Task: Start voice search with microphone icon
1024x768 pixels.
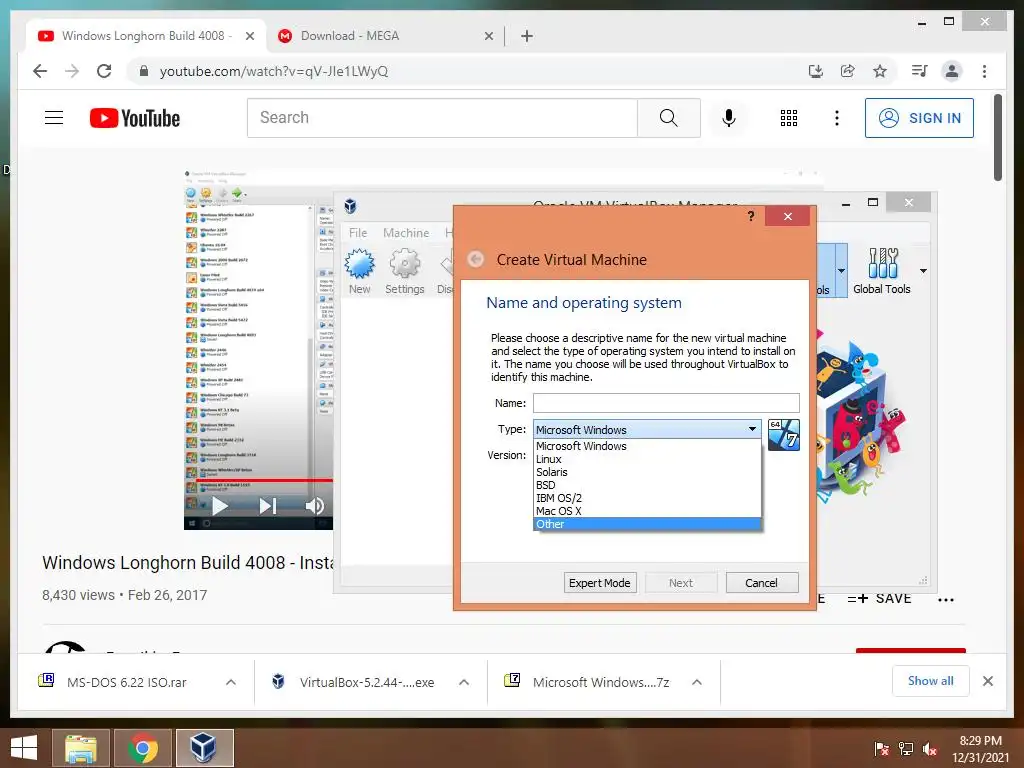Action: point(729,118)
